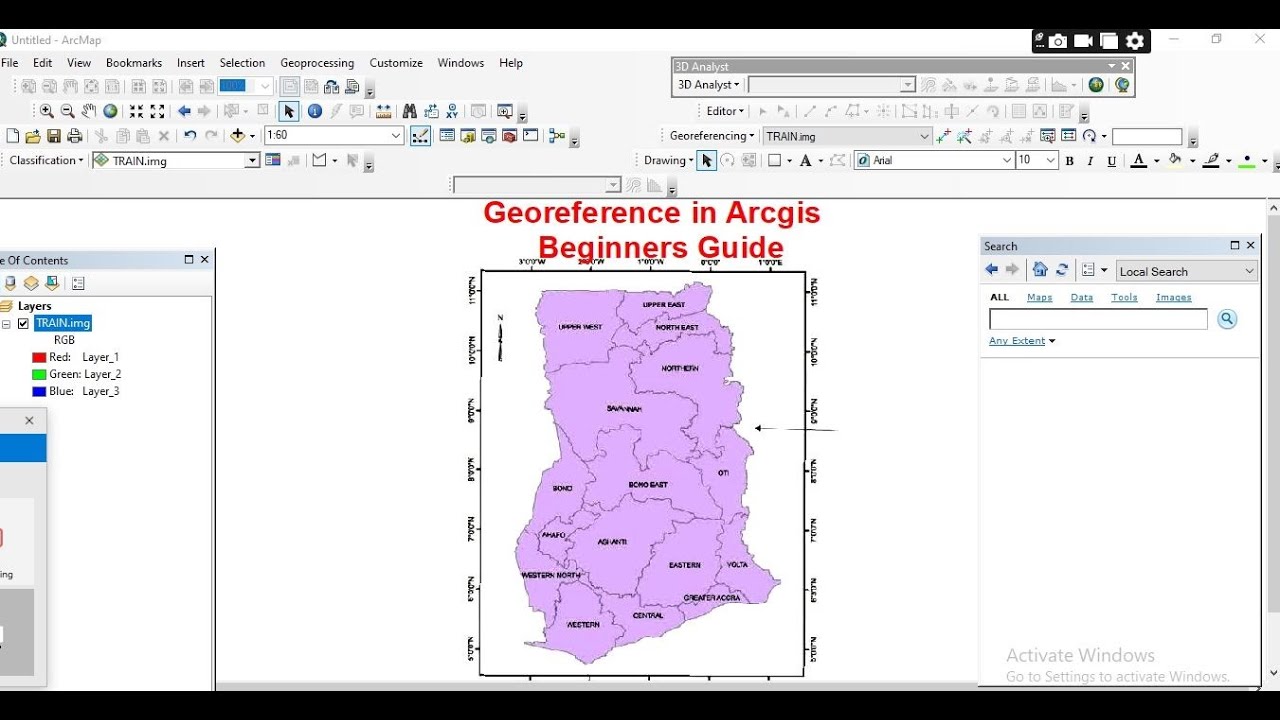Viewport: 1280px width, 720px height.
Task: Open the Bookmarks menu
Action: click(x=134, y=63)
